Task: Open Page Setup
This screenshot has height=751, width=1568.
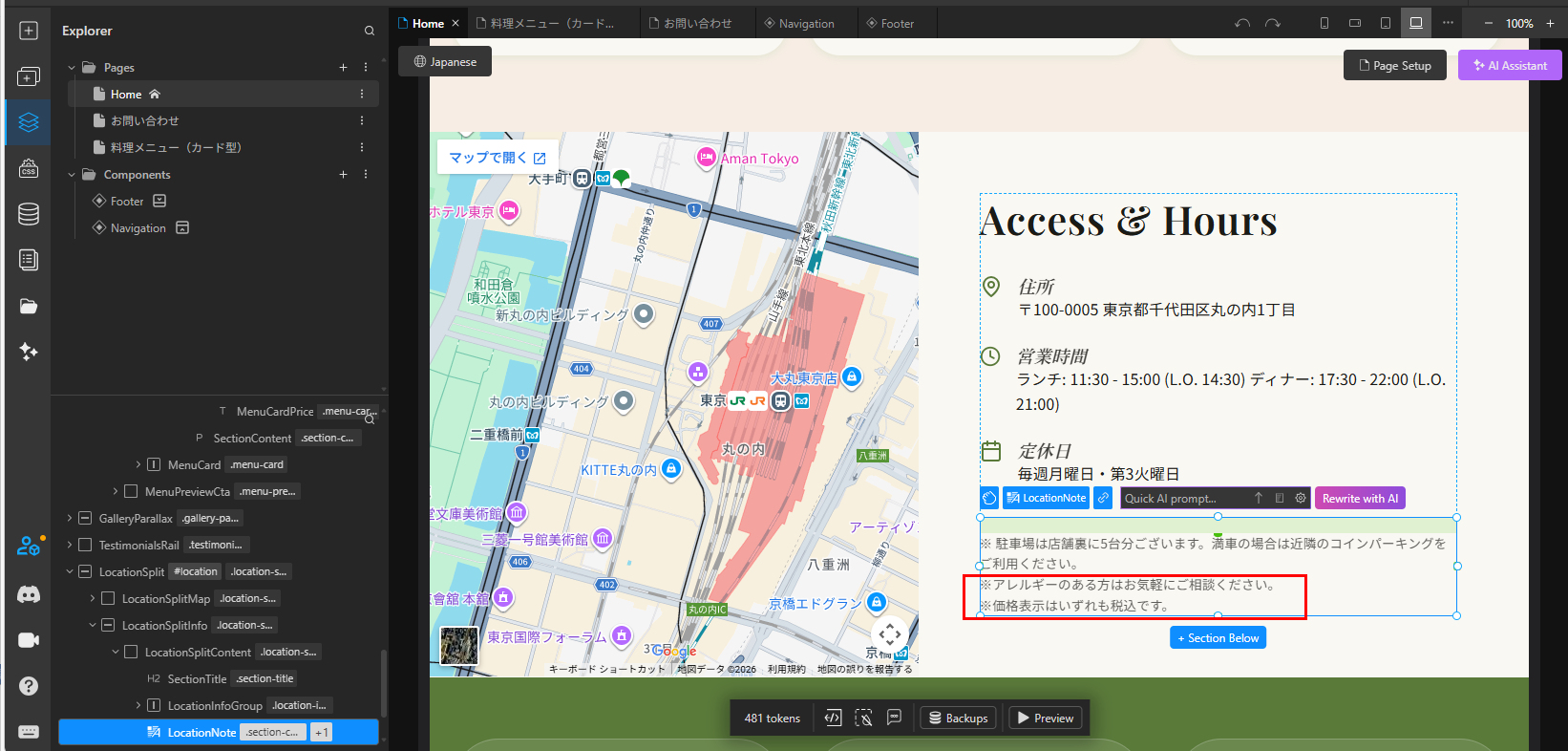Action: point(1394,65)
